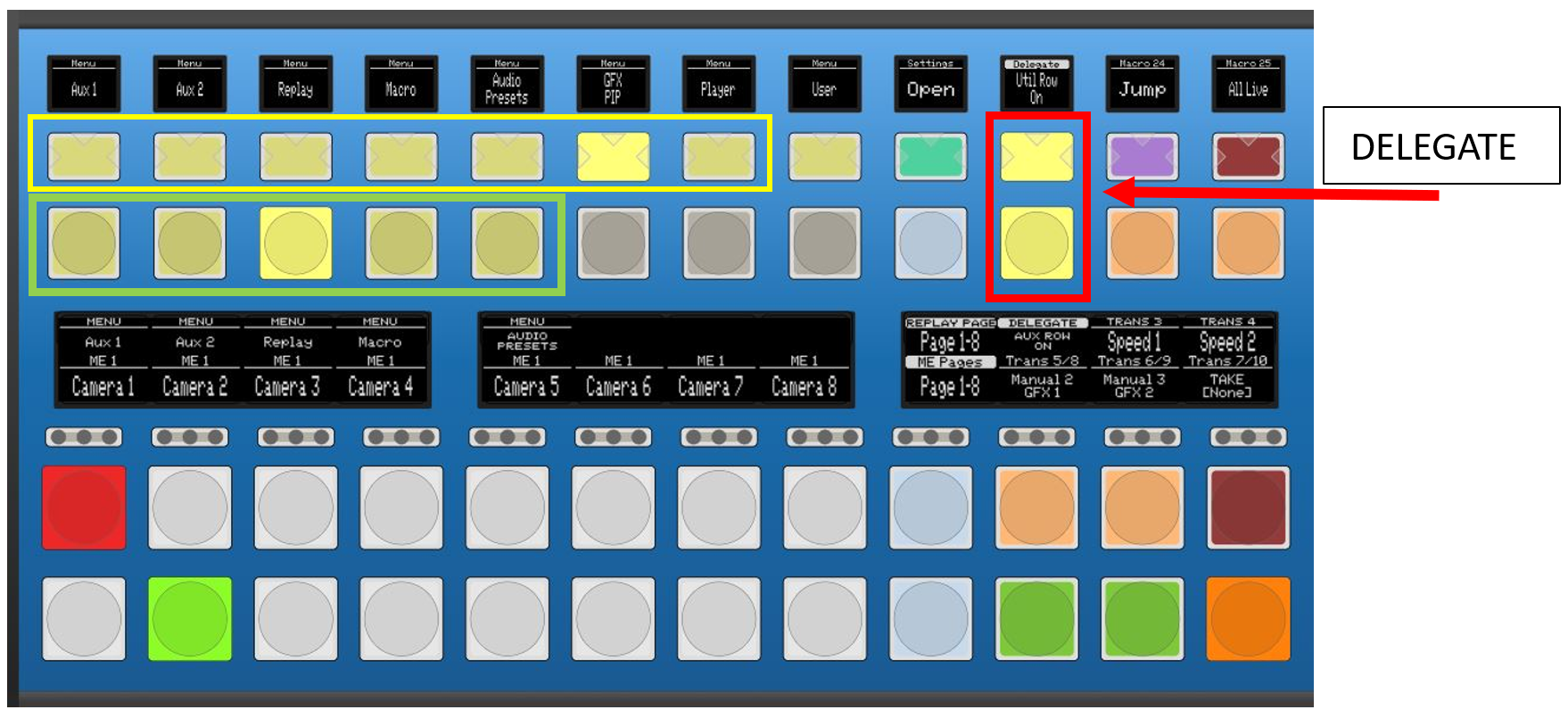Image resolution: width=1568 pixels, height=718 pixels.
Task: Tap Speed 2 under TRANS 4
Action: click(x=1227, y=342)
